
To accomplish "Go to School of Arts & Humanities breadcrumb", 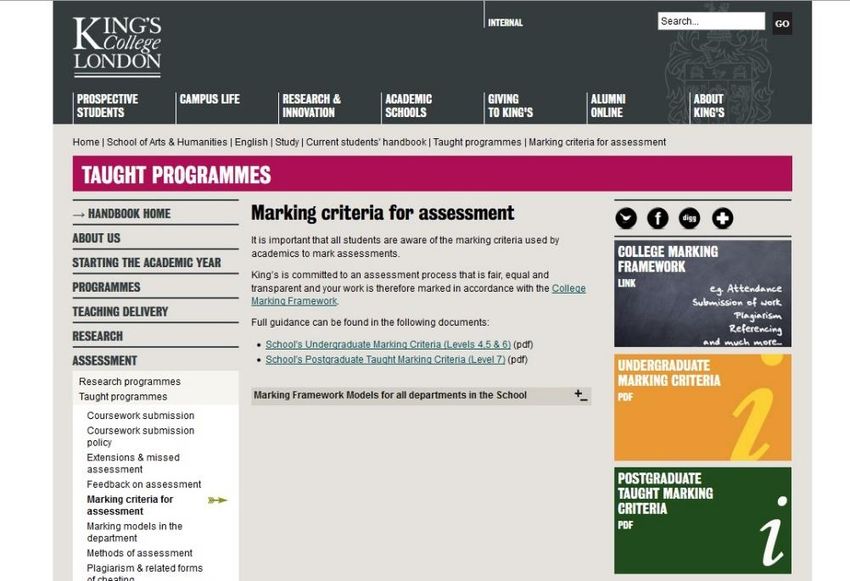I will (167, 142).
